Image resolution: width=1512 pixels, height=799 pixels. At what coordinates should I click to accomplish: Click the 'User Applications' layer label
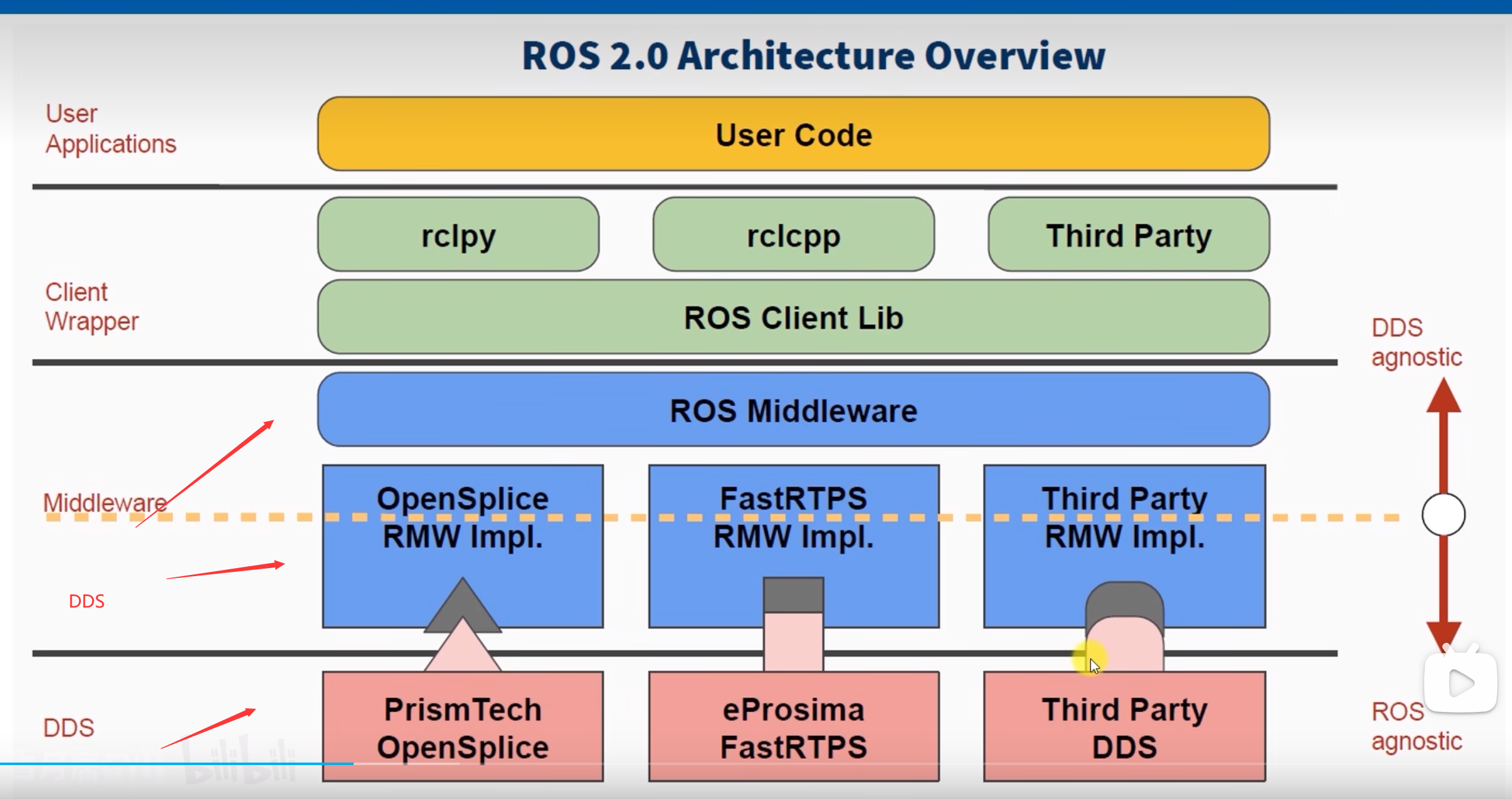111,128
